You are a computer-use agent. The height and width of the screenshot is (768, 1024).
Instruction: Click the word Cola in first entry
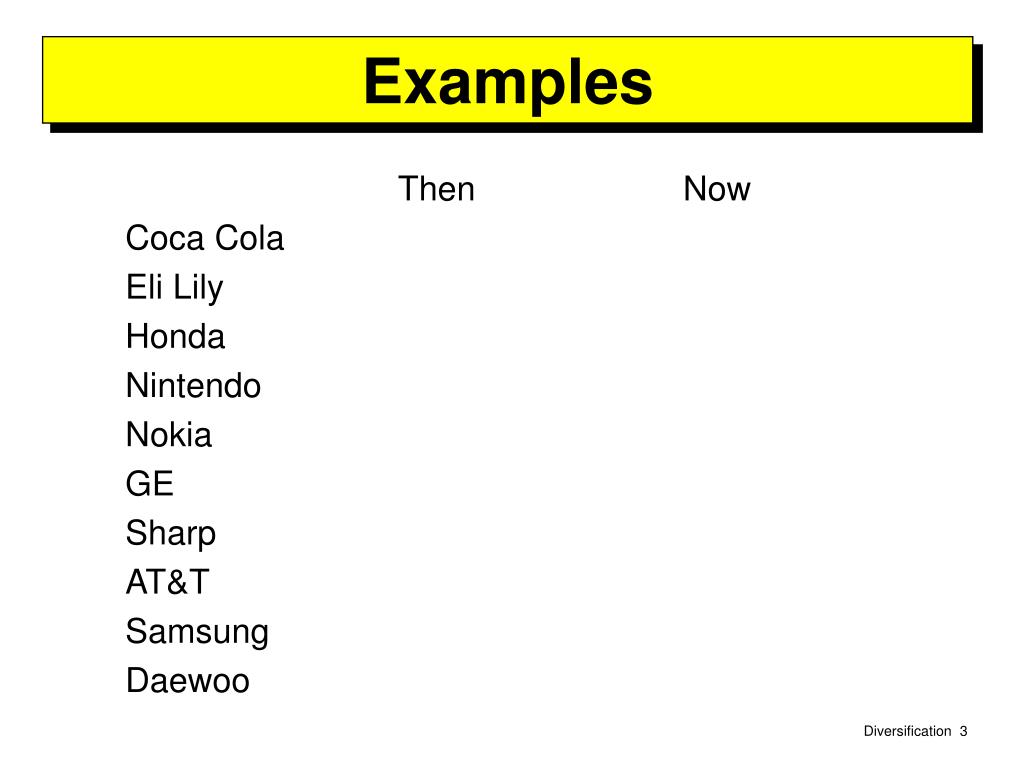[x=249, y=238]
